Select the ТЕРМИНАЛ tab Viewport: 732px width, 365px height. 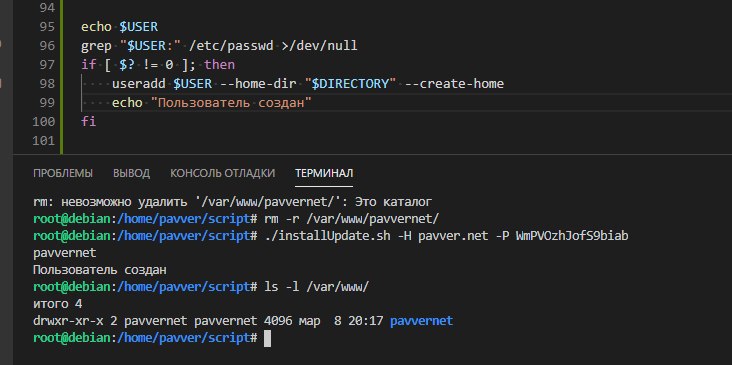(x=324, y=173)
